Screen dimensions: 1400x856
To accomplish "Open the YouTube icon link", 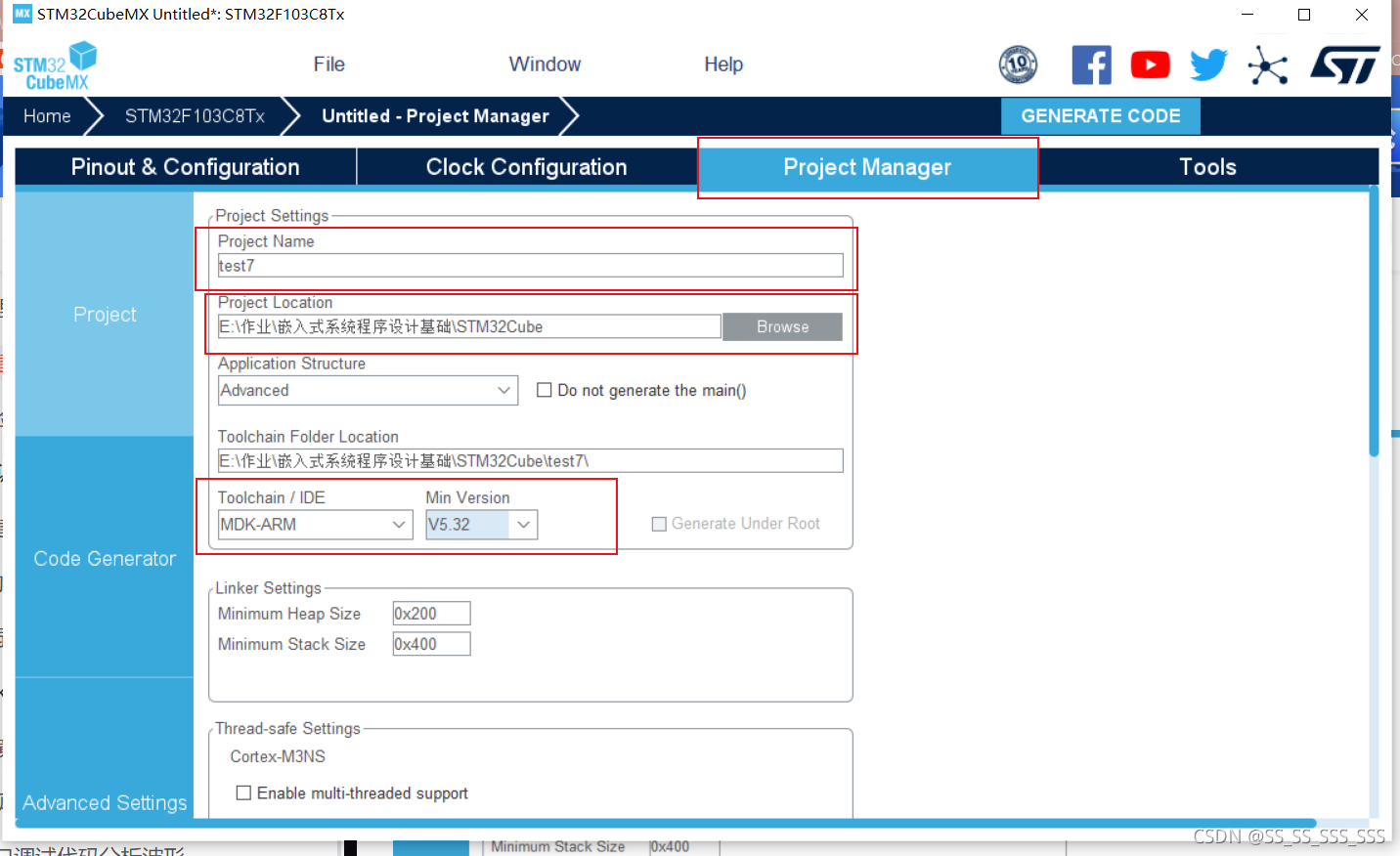I will coord(1150,64).
